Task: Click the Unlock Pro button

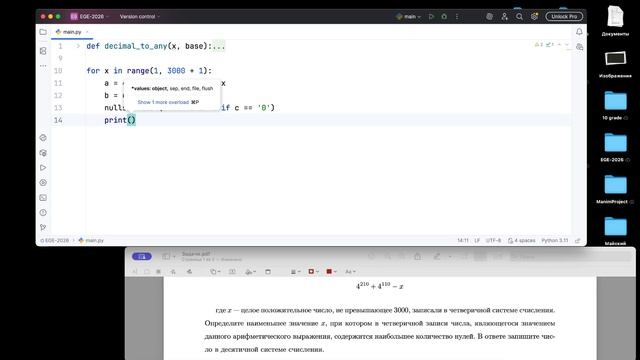Action: pyautogui.click(x=564, y=17)
